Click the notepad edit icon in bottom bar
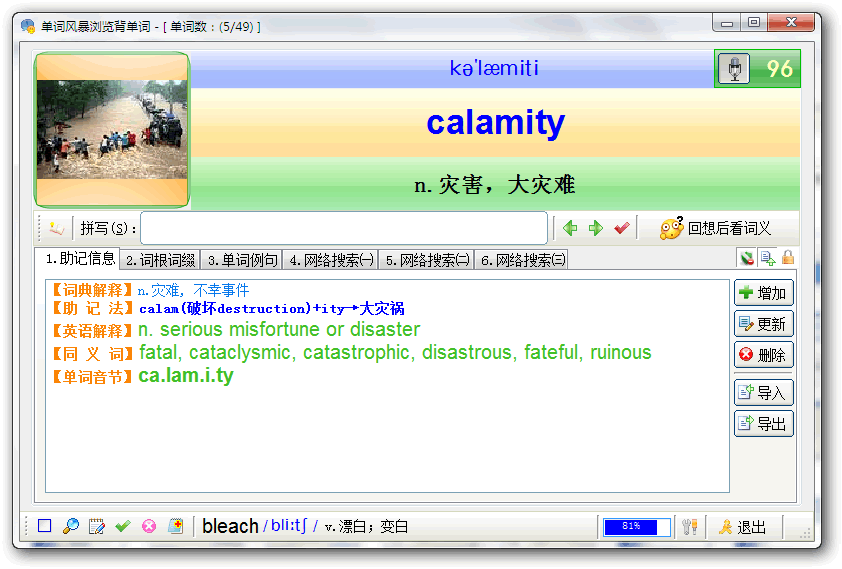The width and height of the screenshot is (842, 569). pos(97,526)
